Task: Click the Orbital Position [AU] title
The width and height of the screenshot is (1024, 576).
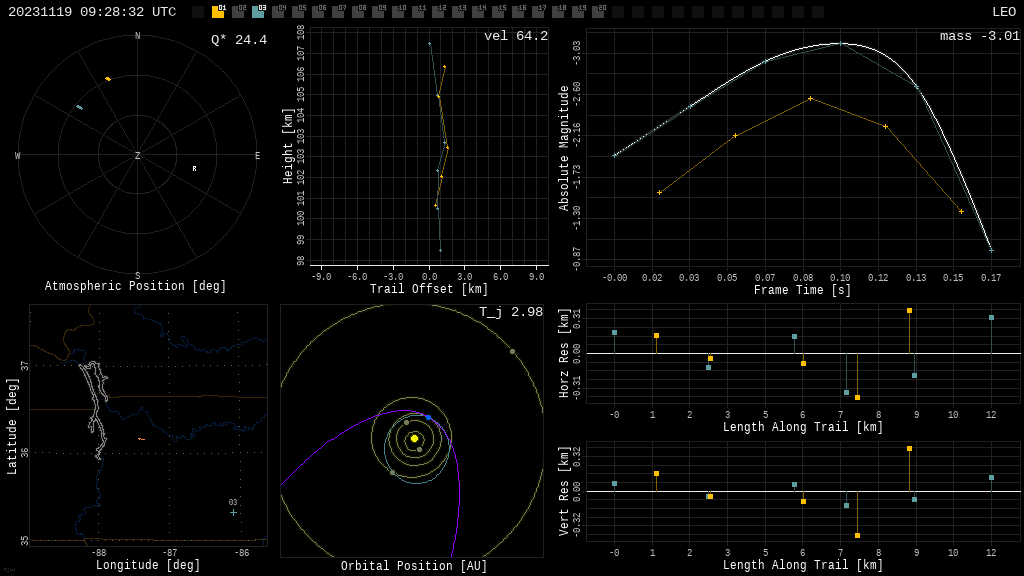Action: (414, 566)
